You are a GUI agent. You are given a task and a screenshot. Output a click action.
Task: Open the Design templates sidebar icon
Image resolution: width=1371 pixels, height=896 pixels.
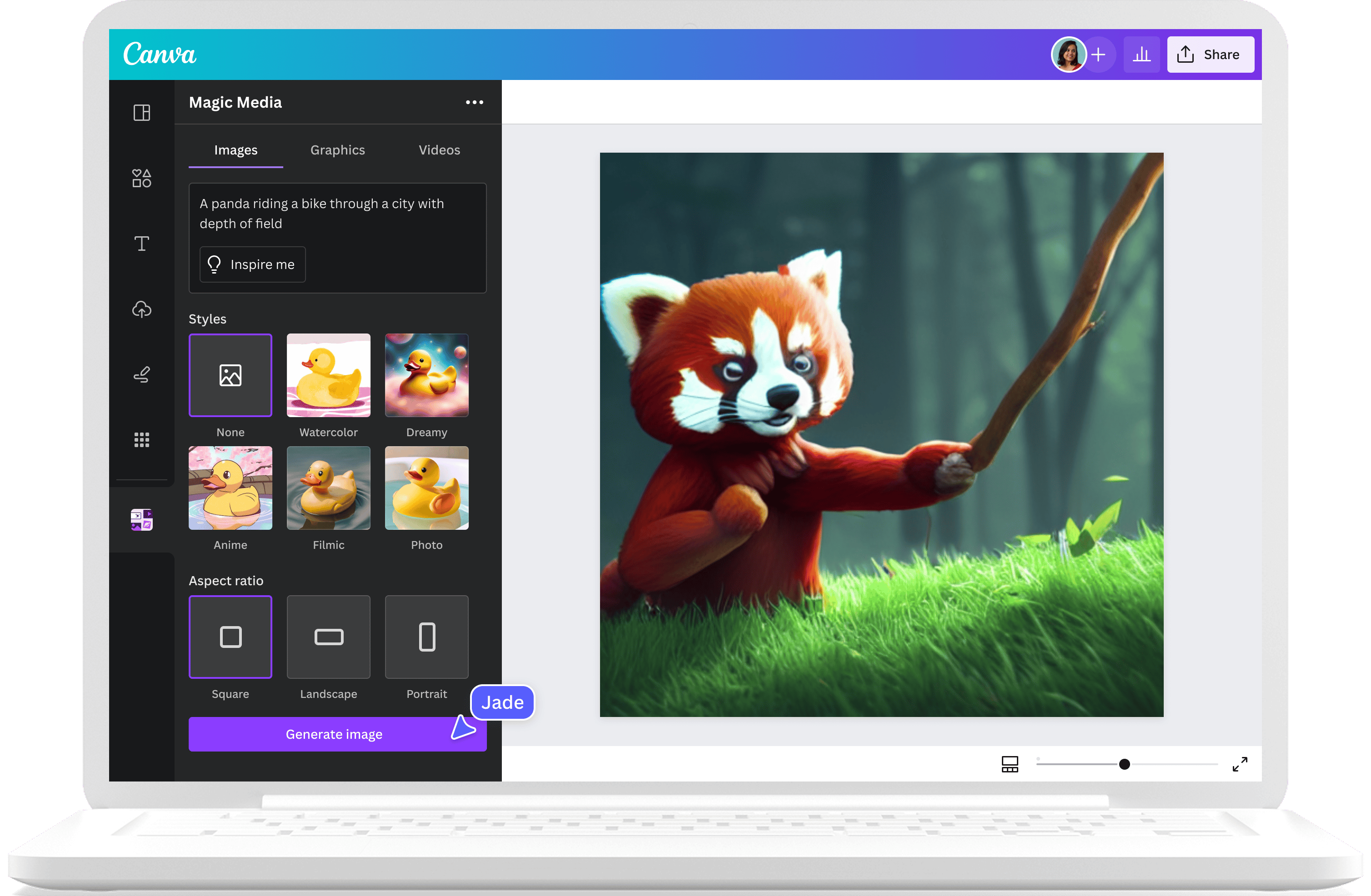click(142, 113)
